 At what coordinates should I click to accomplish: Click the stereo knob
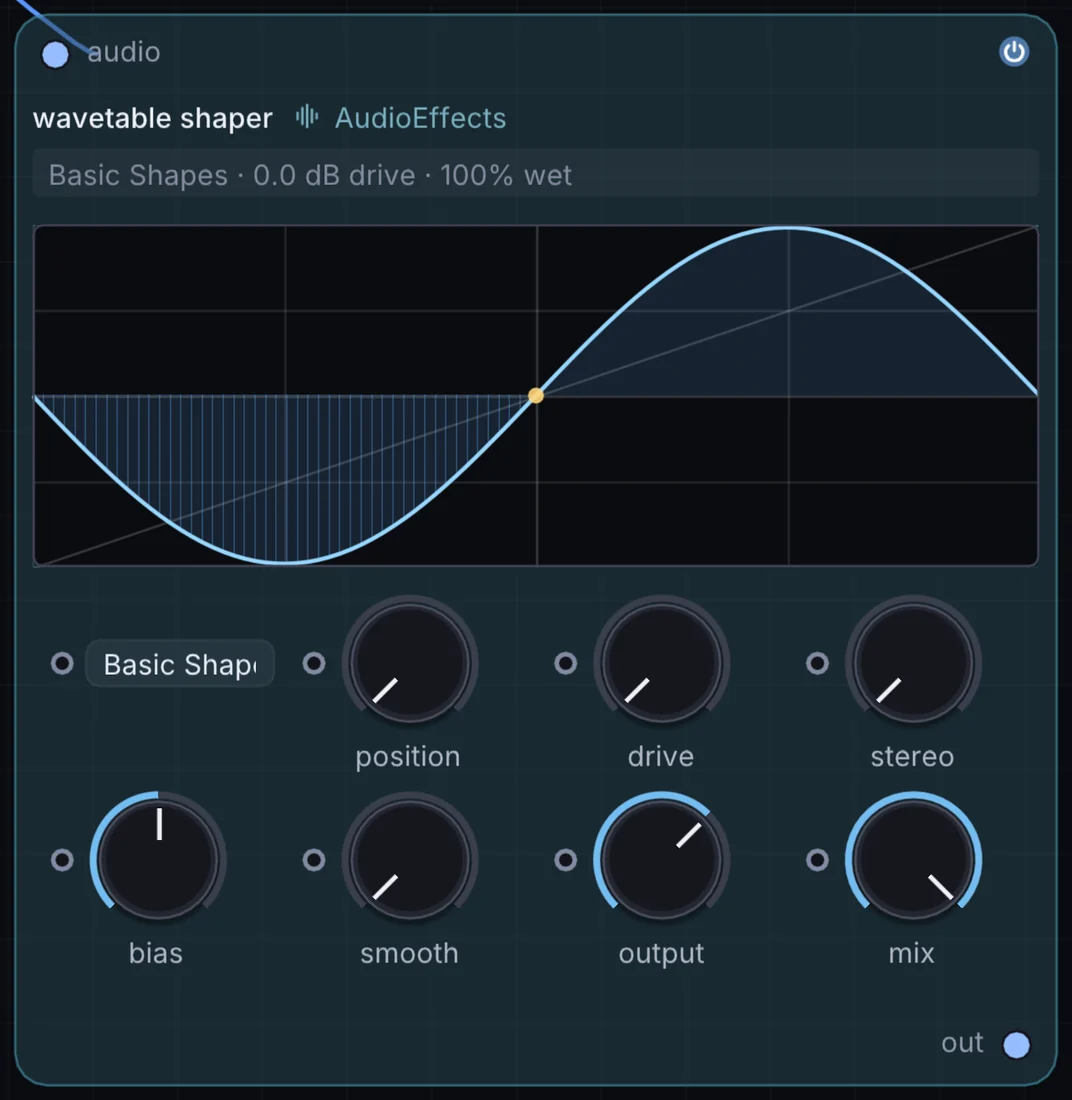[x=913, y=664]
